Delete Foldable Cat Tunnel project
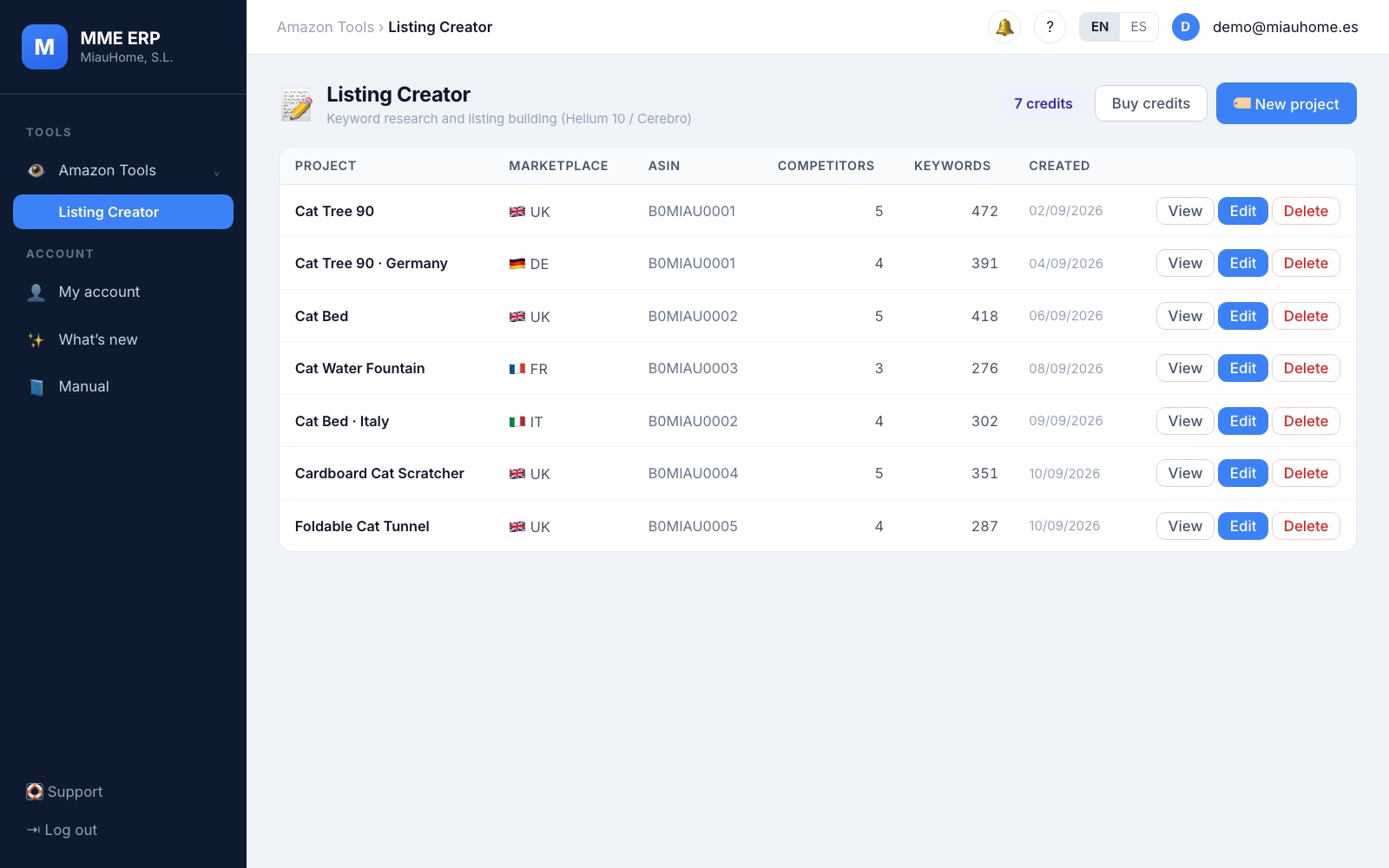This screenshot has height=868, width=1389. 1306,526
